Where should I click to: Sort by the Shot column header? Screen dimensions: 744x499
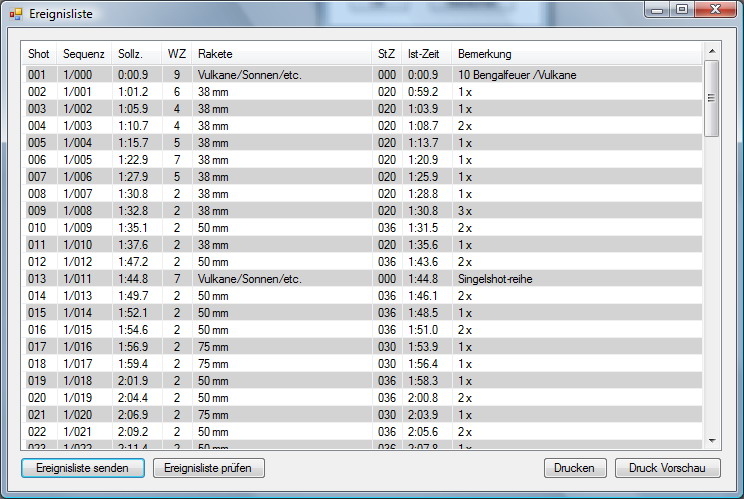coord(39,54)
